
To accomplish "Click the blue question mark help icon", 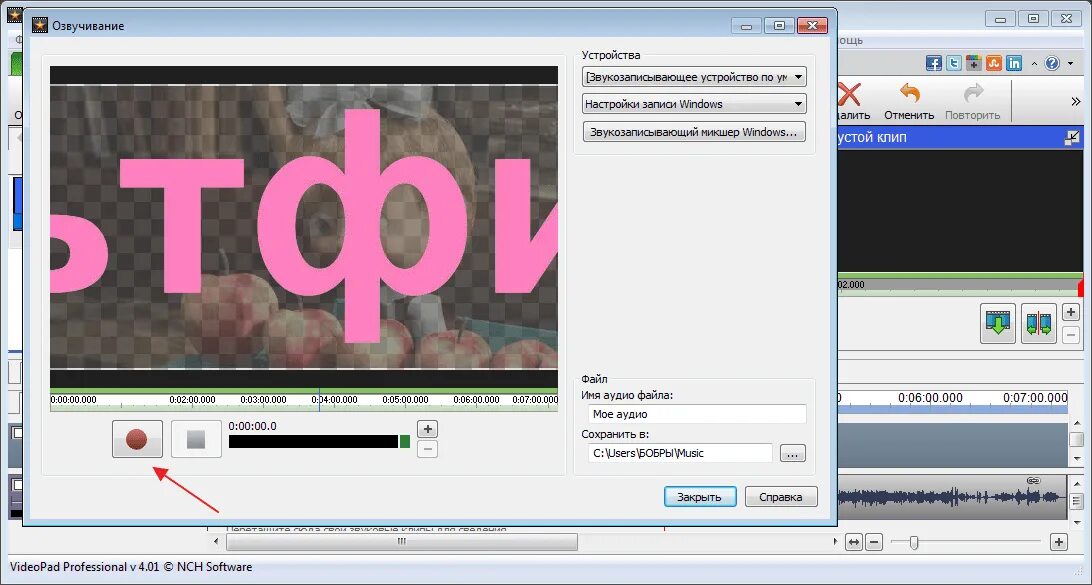I will click(x=1052, y=63).
